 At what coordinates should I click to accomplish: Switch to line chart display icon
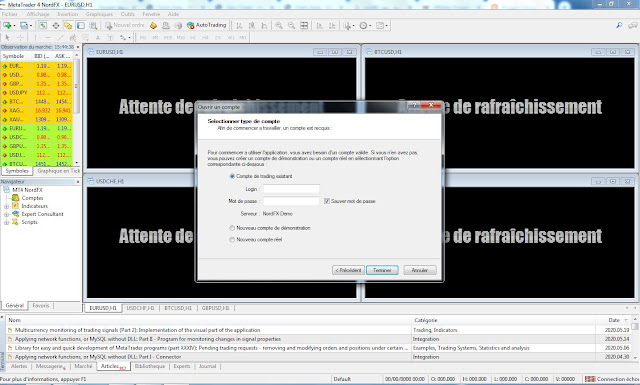tap(264, 25)
